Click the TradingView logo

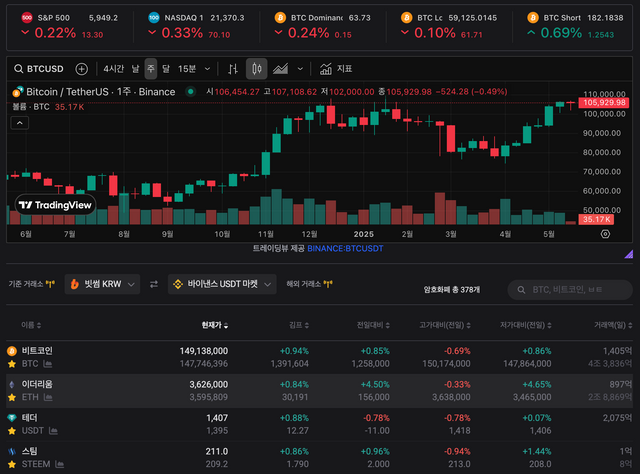point(56,205)
